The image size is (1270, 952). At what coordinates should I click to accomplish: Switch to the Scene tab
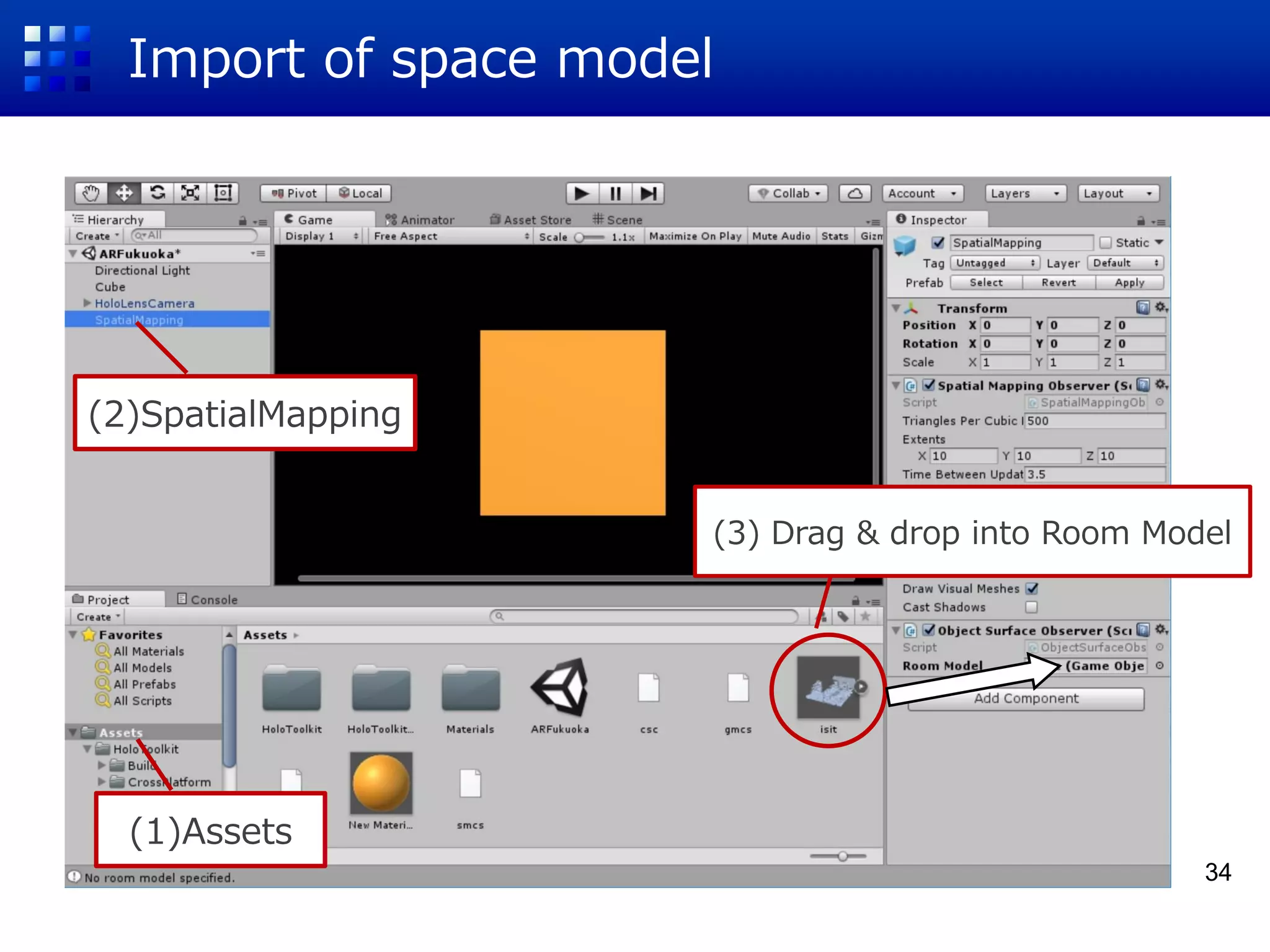click(x=617, y=219)
